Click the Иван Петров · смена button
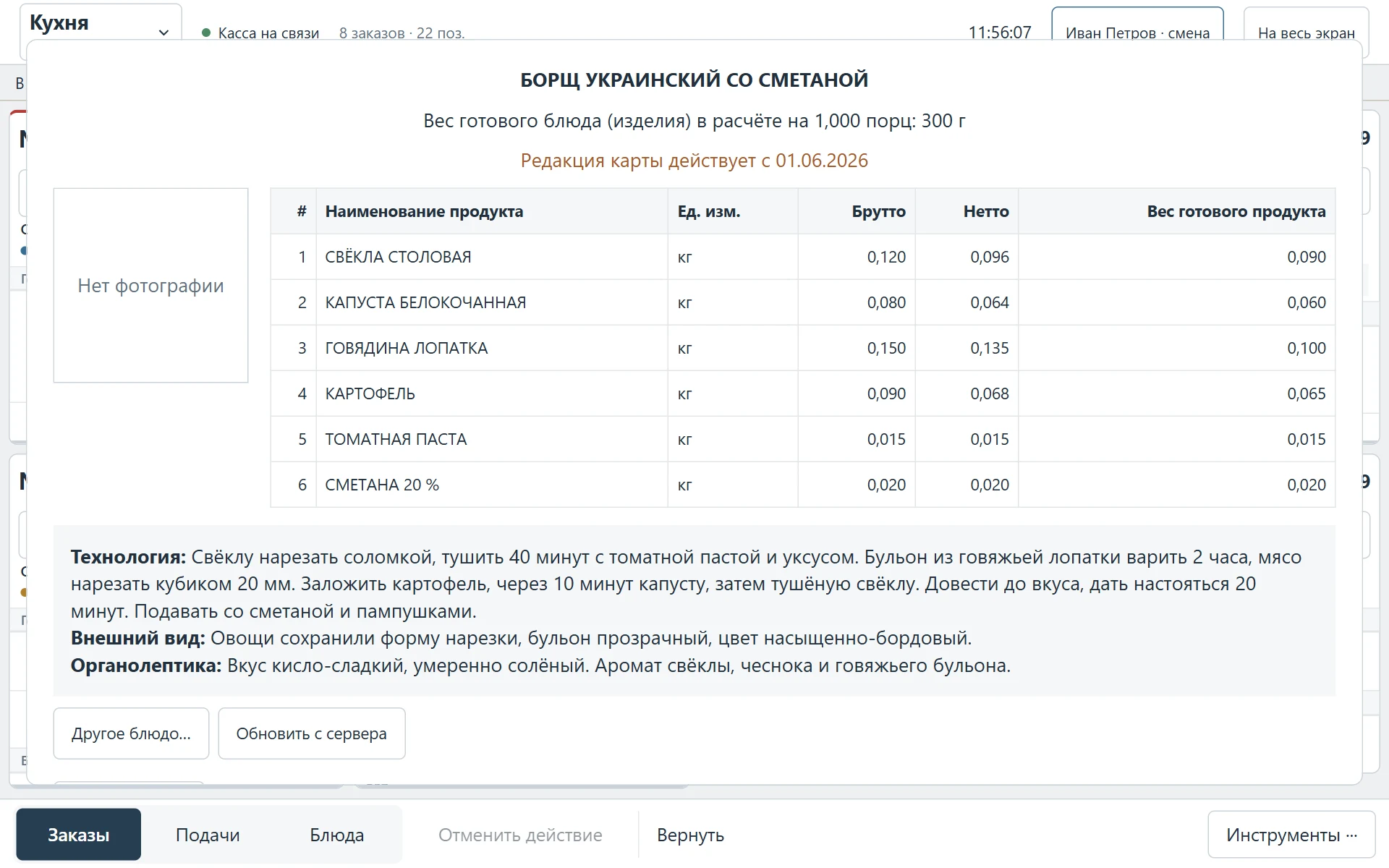The height and width of the screenshot is (868, 1389). click(1137, 25)
